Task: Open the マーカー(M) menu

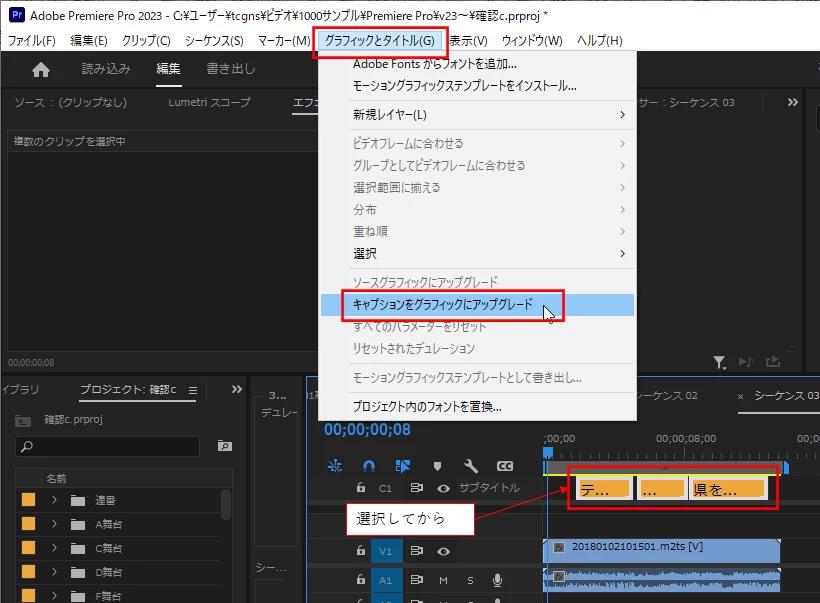Action: click(284, 40)
